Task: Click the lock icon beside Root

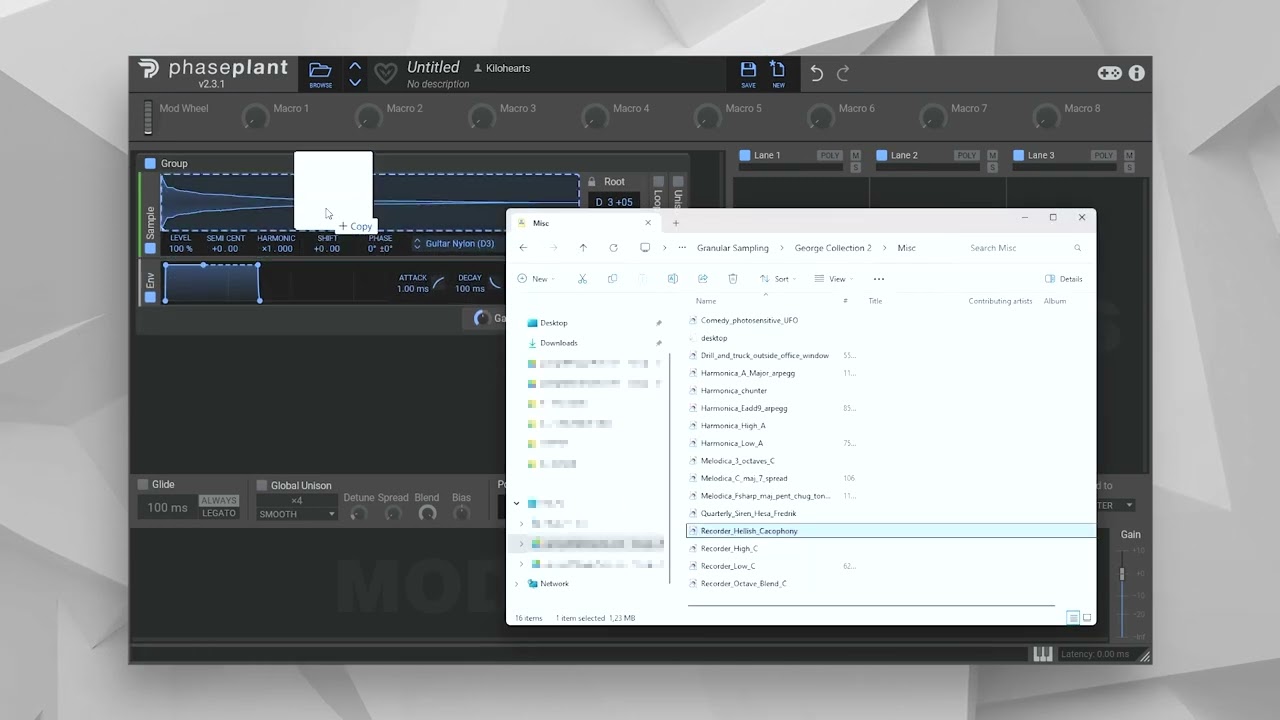Action: (x=592, y=182)
